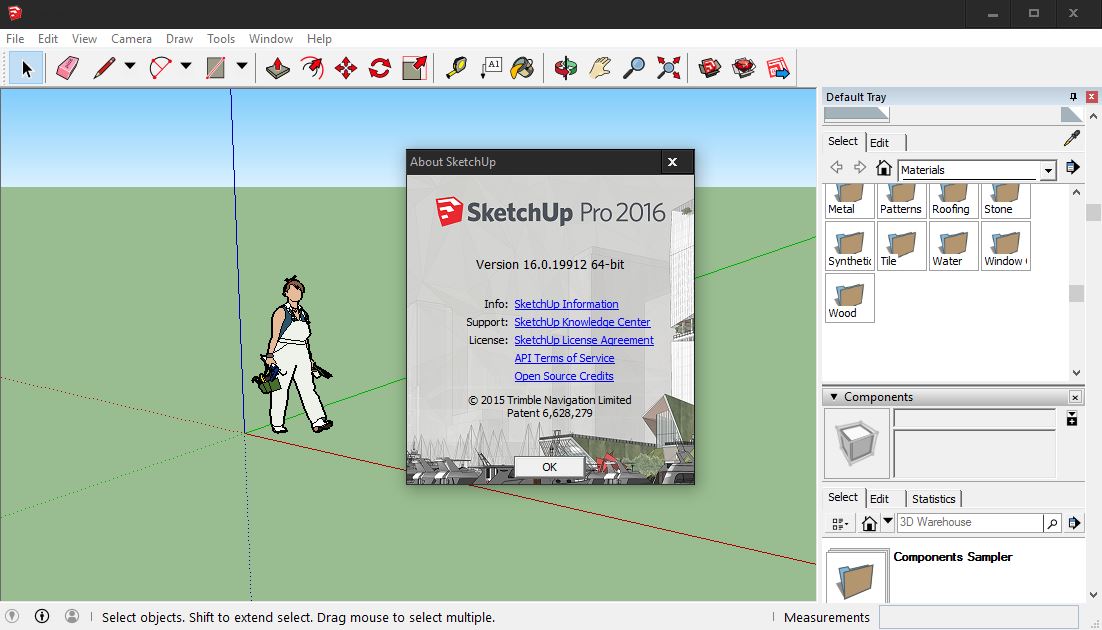1102x630 pixels.
Task: Activate the Paint Bucket tool
Action: pos(523,68)
